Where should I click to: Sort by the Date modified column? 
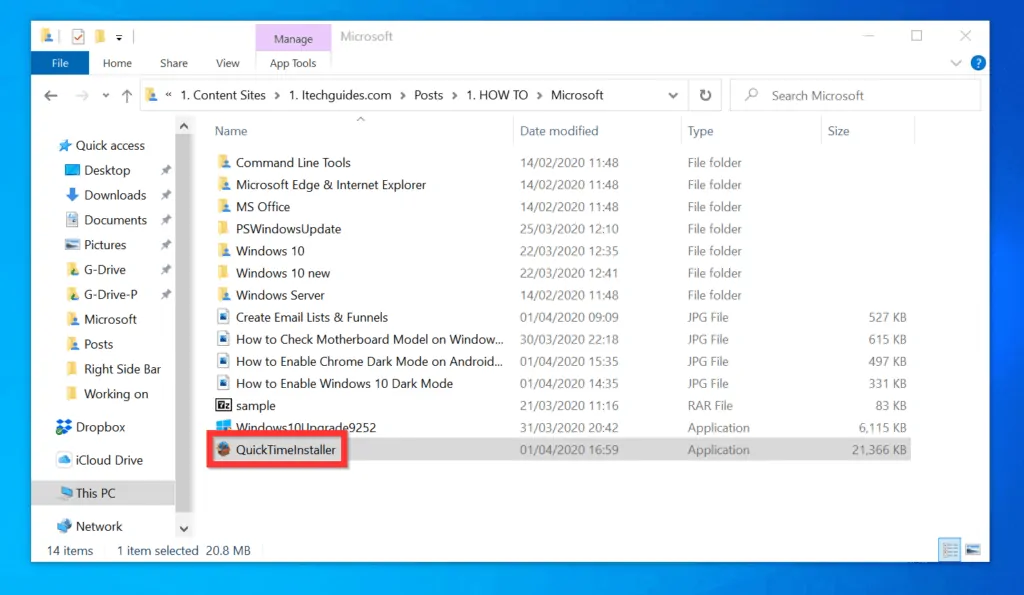click(559, 131)
